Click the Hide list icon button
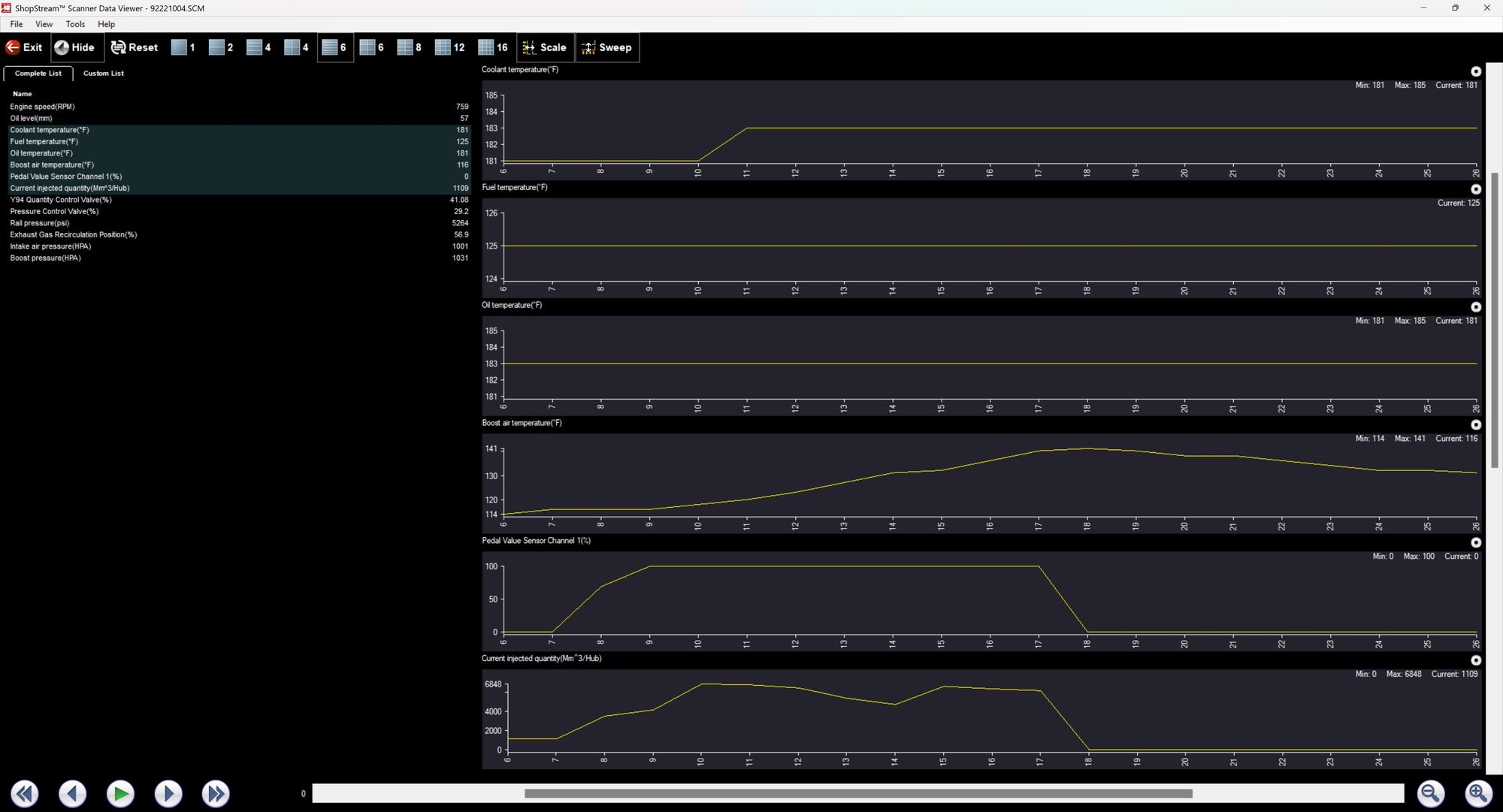This screenshot has width=1503, height=812. tap(74, 47)
